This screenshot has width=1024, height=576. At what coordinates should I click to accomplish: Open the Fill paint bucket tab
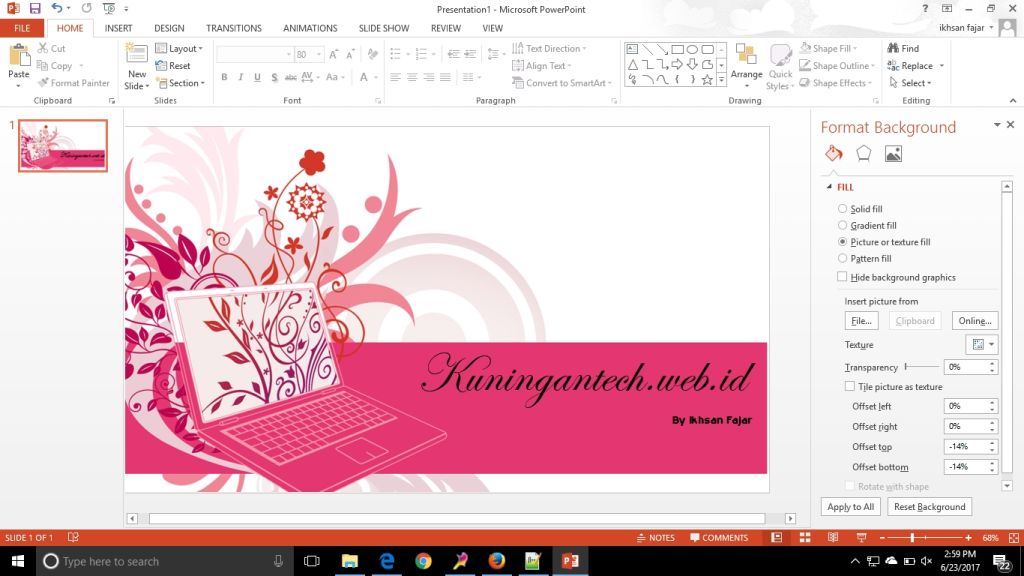pos(833,153)
